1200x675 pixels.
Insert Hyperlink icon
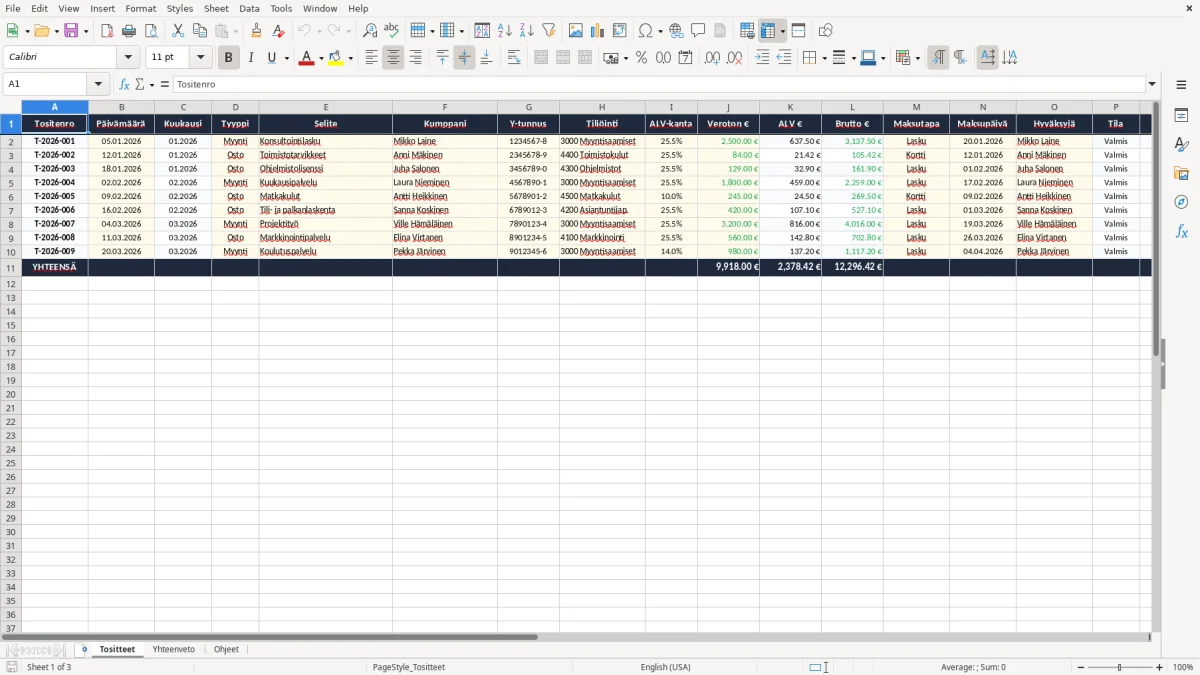[676, 31]
